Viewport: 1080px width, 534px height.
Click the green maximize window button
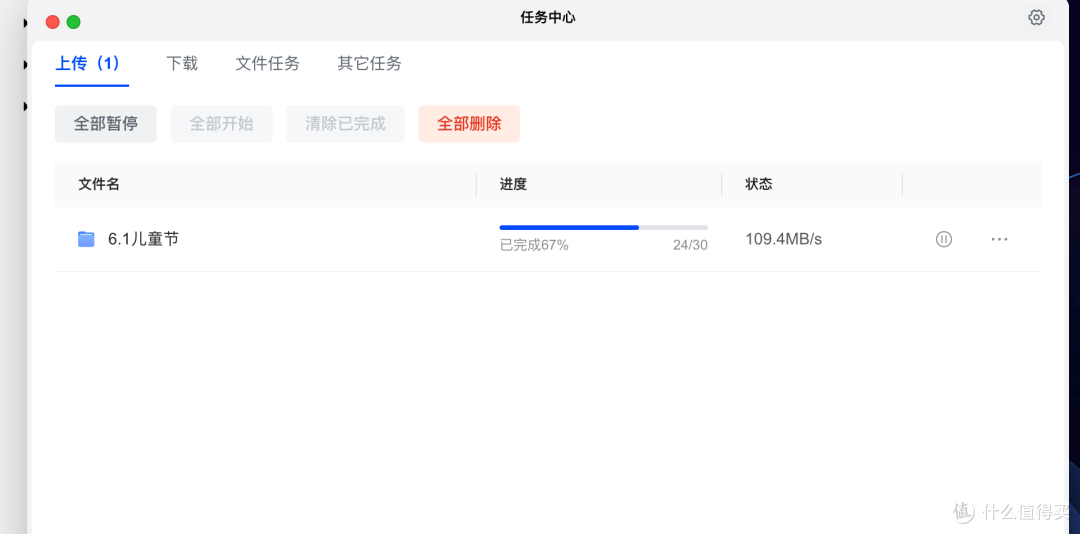point(73,22)
